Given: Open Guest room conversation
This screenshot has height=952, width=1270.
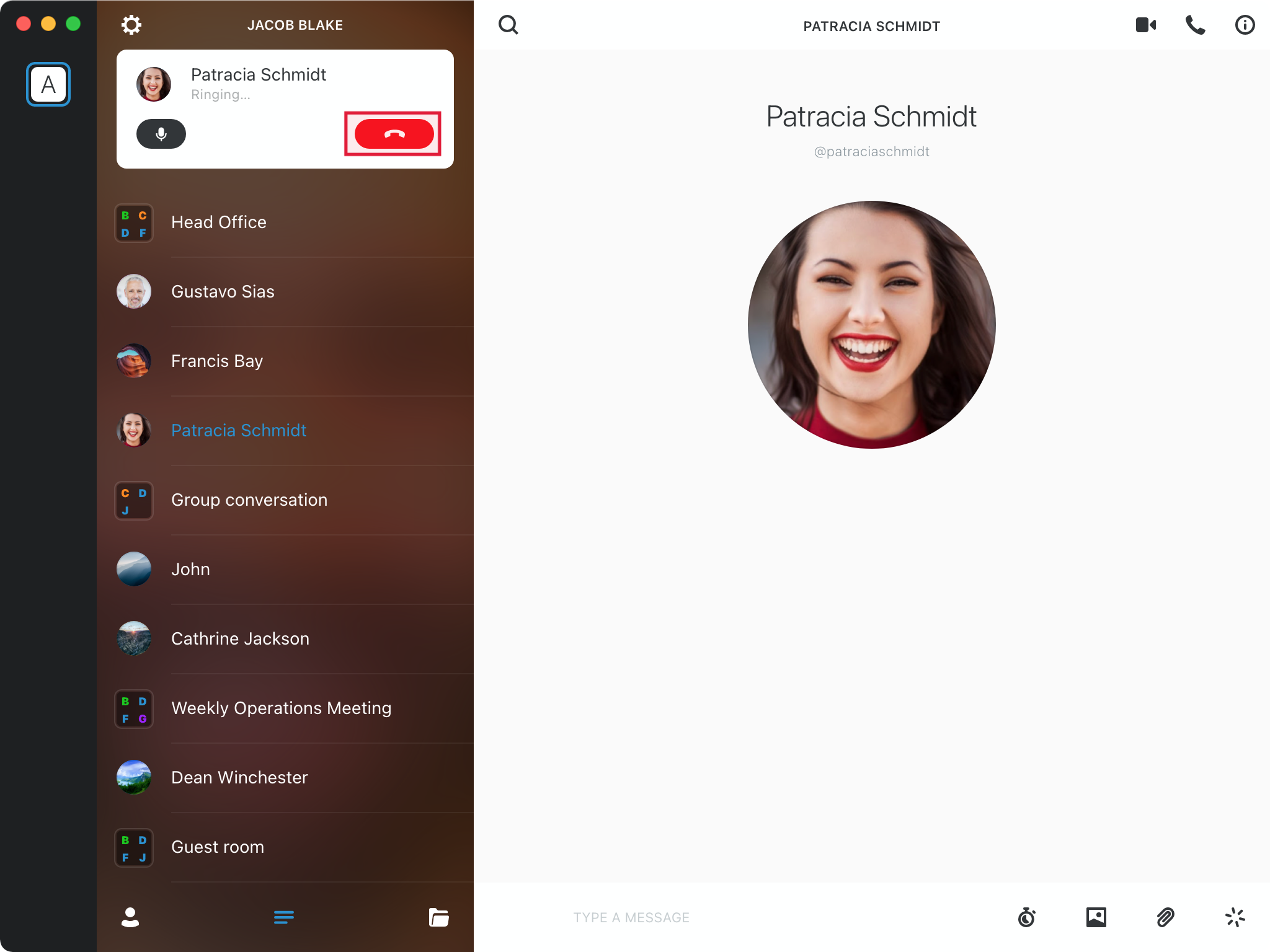Looking at the screenshot, I should click(285, 847).
